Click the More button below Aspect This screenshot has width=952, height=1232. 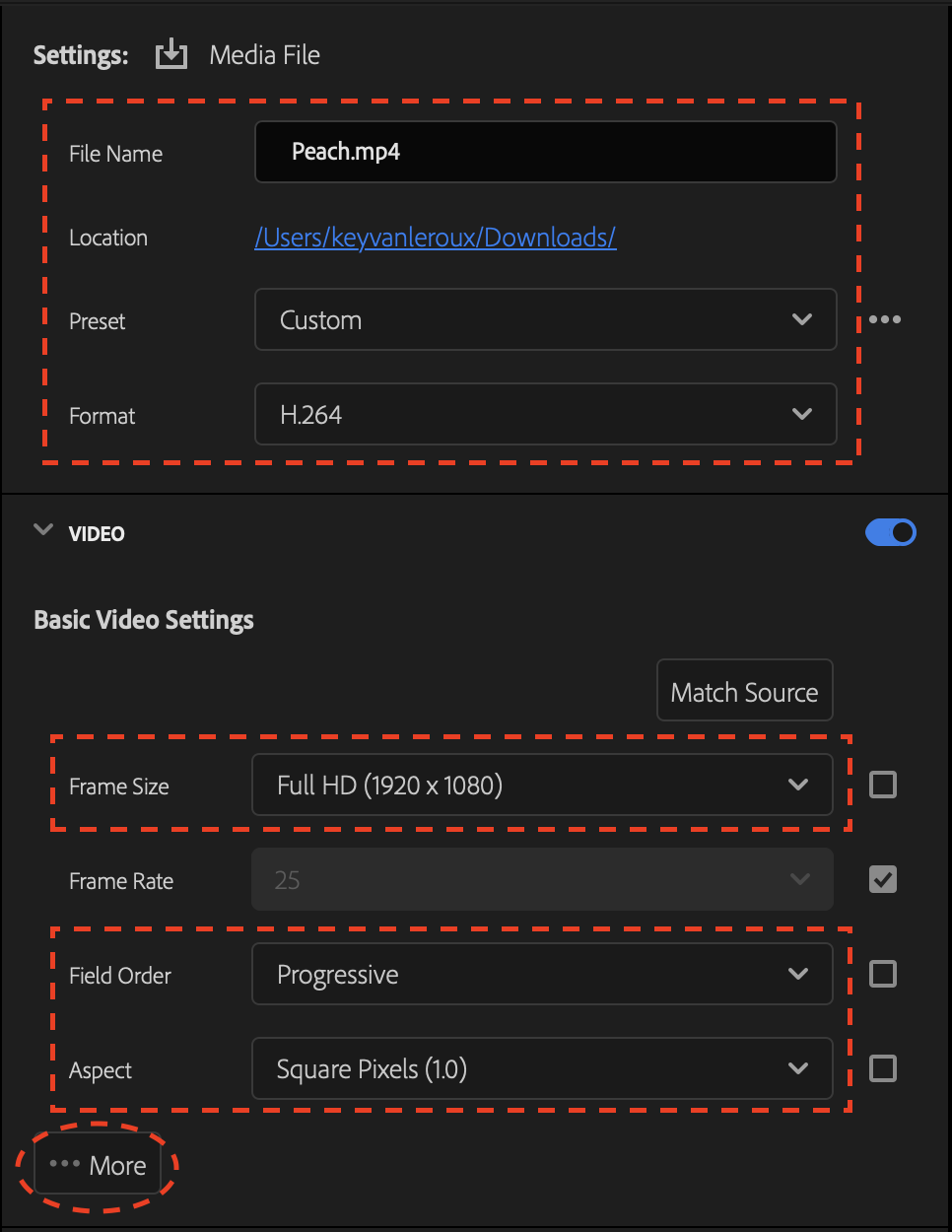tap(99, 1164)
